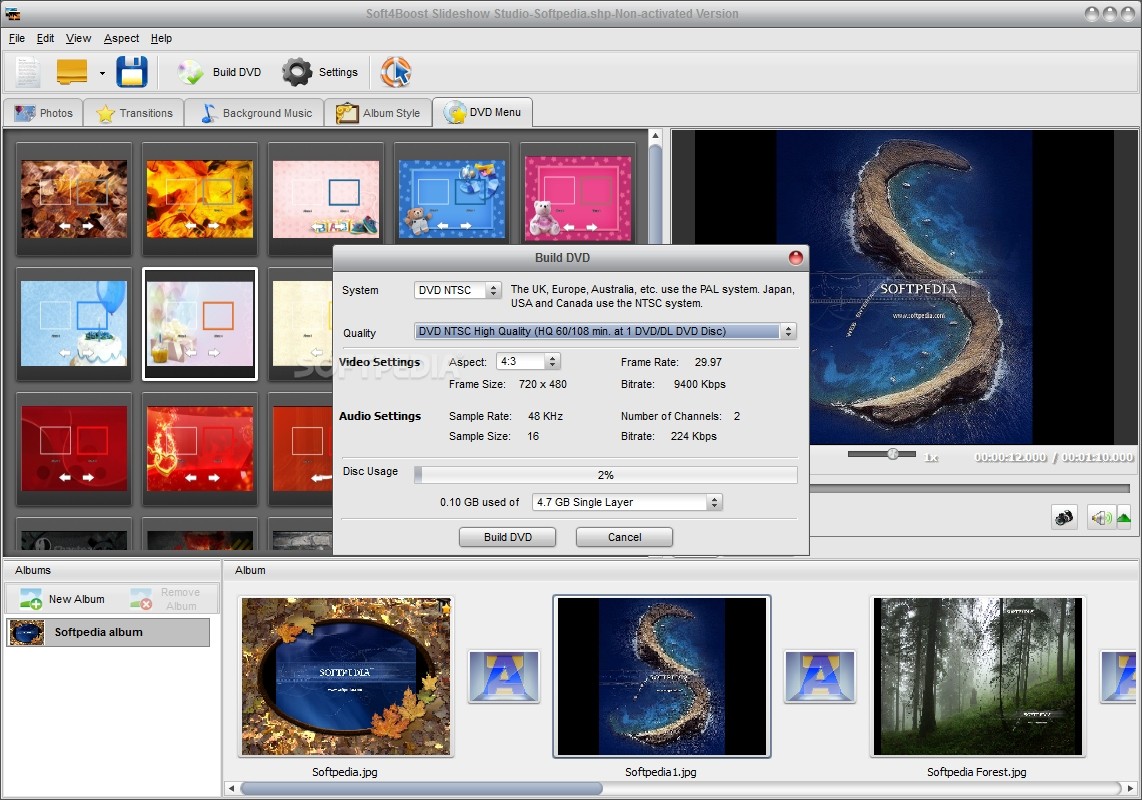
Task: Expand the arrow beside the open folder icon
Action: 102,73
